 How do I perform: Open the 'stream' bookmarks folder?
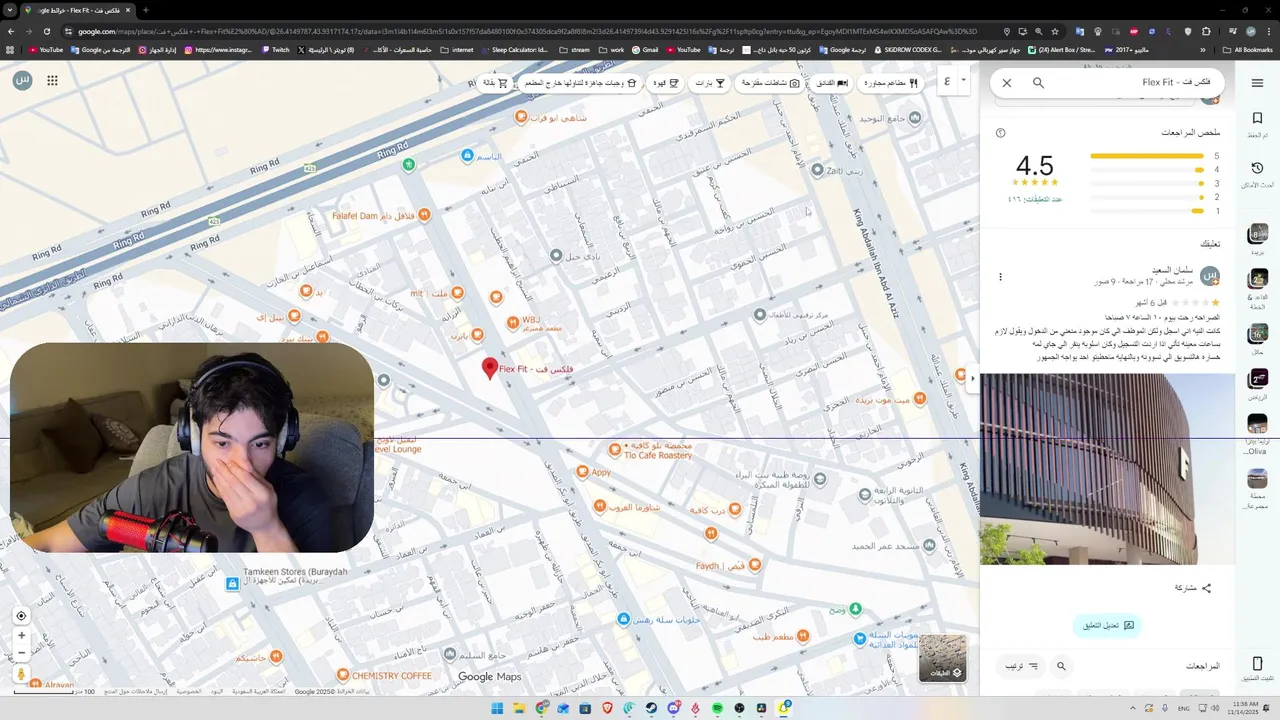[574, 49]
